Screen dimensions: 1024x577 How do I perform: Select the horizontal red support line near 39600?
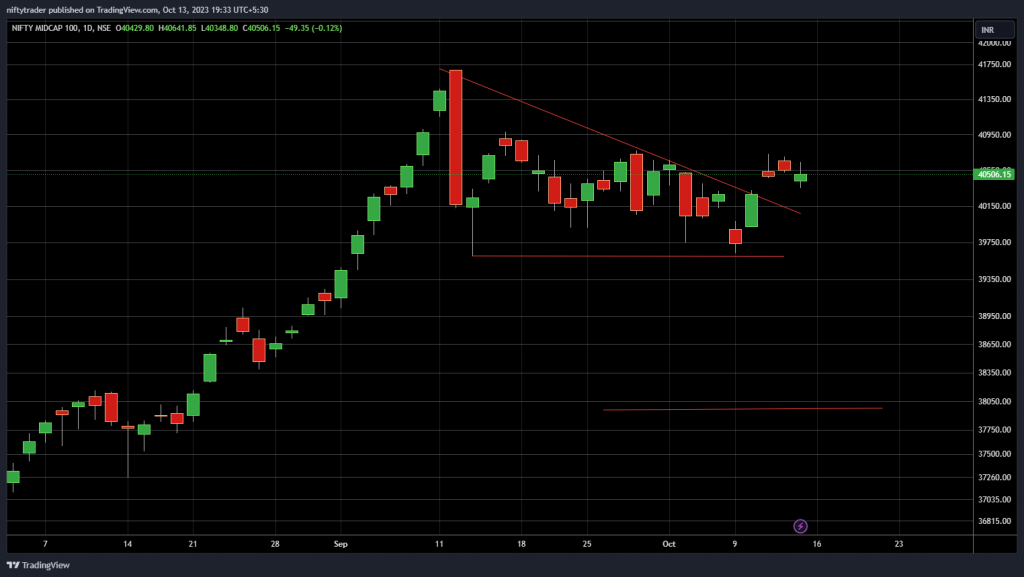tap(628, 256)
